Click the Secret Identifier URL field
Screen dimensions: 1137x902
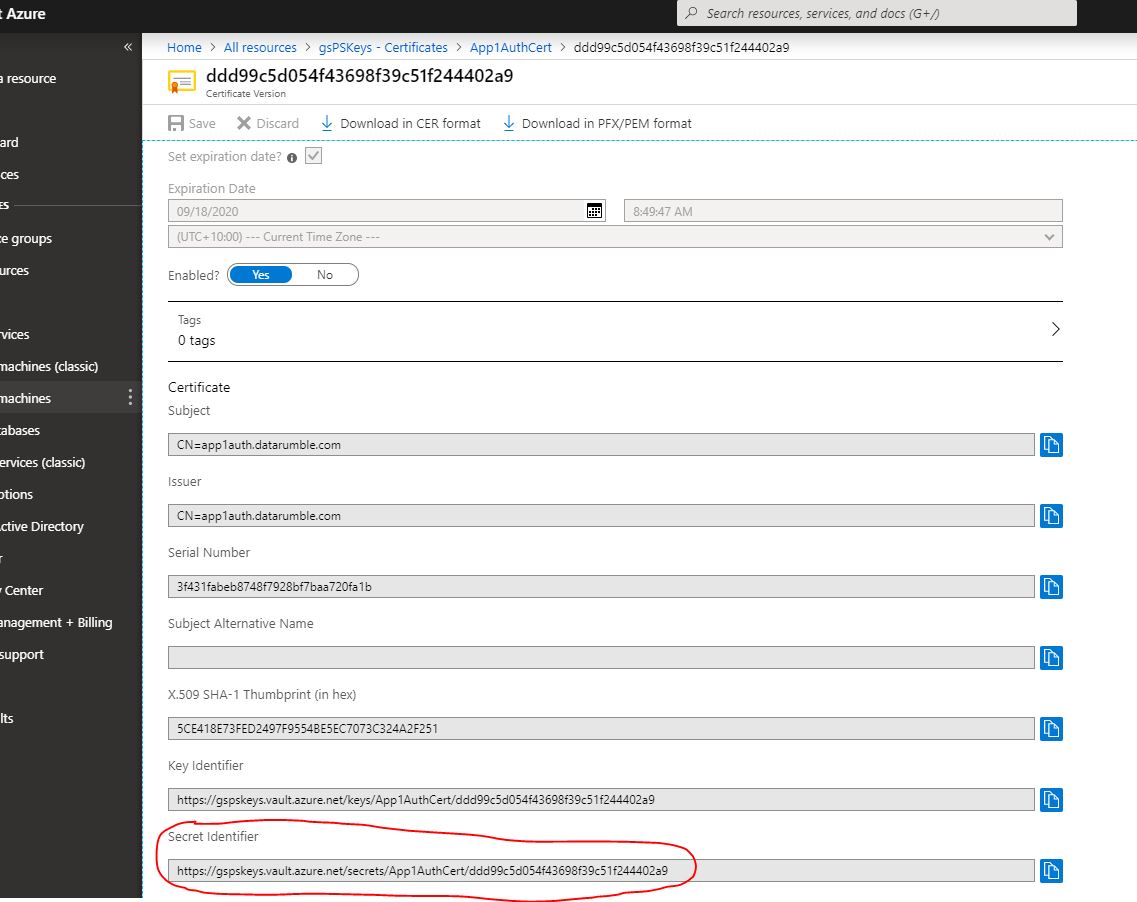coord(601,871)
